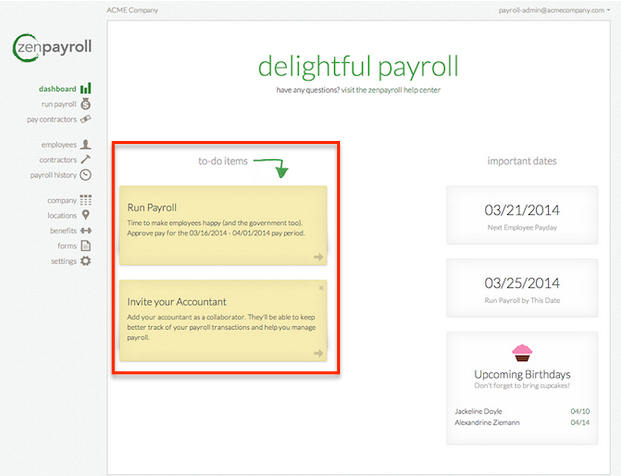
Task: Click the payroll history clock icon
Action: click(x=86, y=175)
